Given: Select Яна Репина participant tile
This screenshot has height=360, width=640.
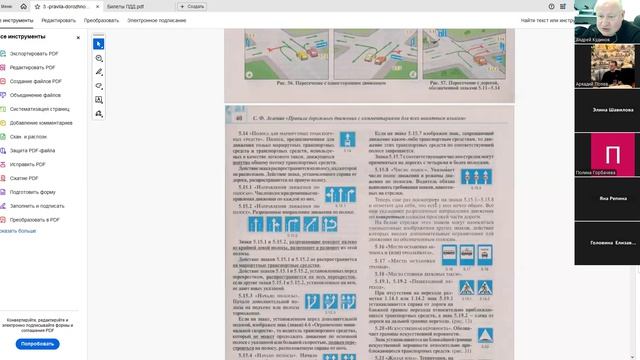Looking at the screenshot, I should tap(607, 199).
